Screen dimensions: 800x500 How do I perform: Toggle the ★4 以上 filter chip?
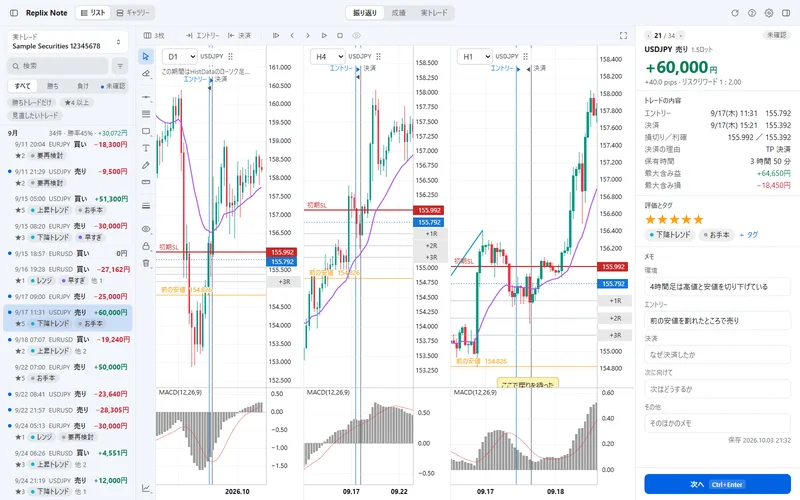click(x=77, y=103)
